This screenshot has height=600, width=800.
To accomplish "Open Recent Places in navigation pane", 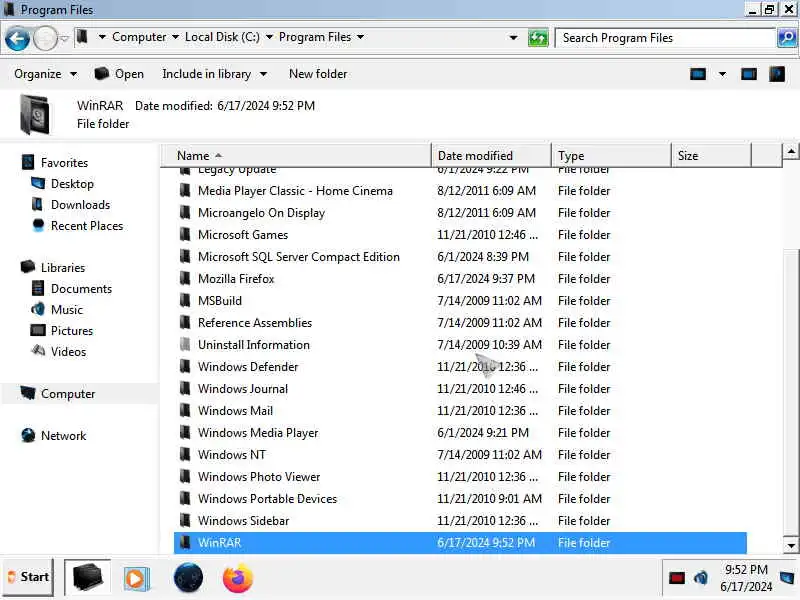I will (x=87, y=226).
